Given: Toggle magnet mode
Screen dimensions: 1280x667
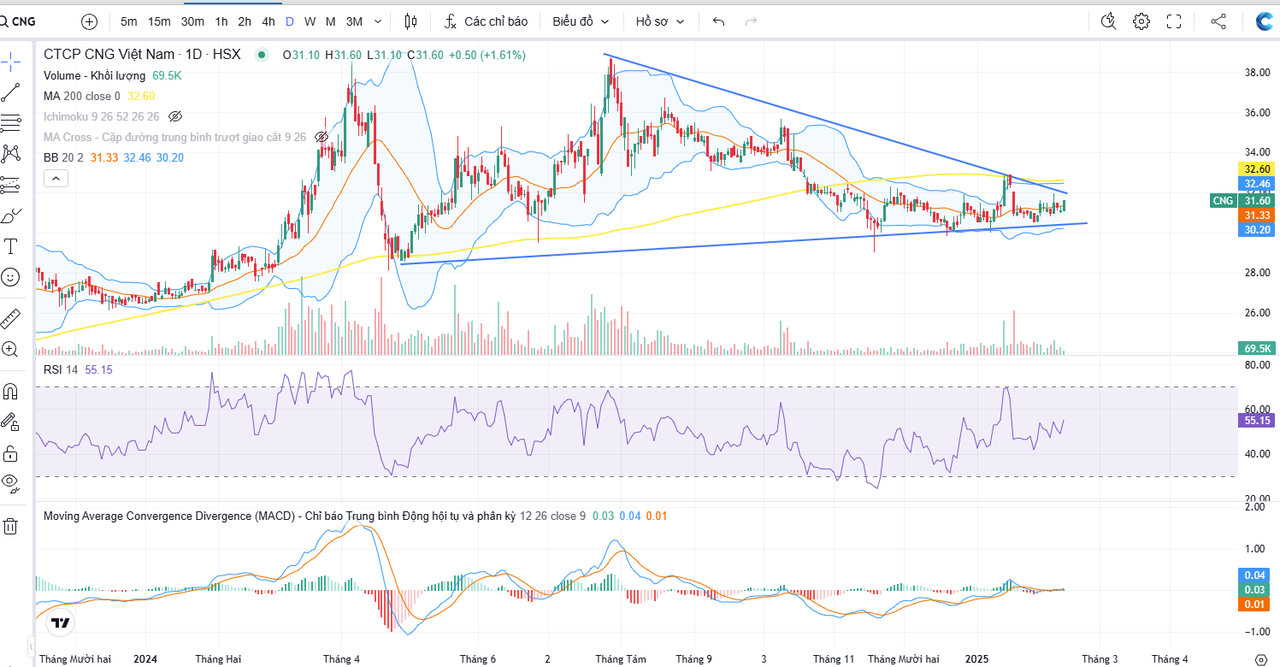Looking at the screenshot, I should 11,390.
